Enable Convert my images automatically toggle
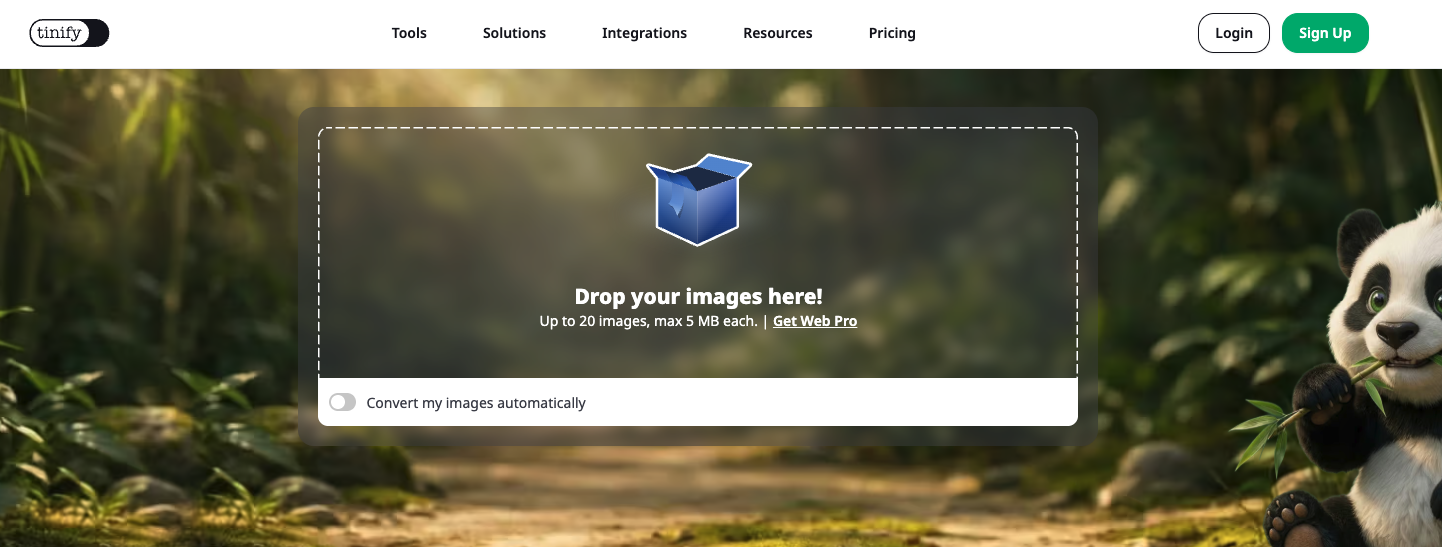 pos(343,402)
